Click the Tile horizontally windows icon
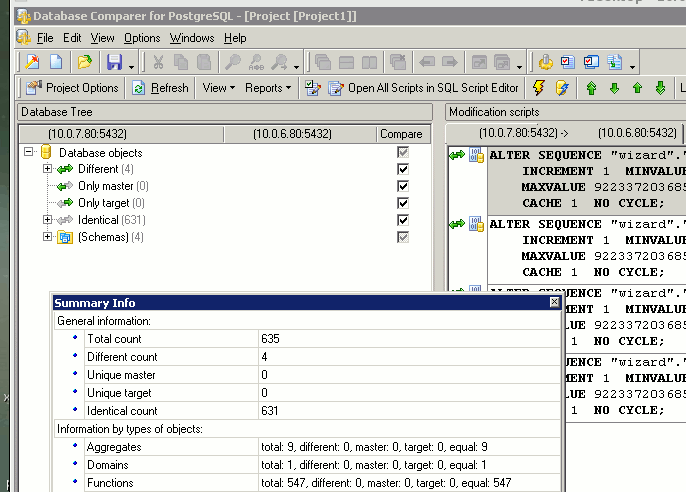This screenshot has width=686, height=492. pos(346,62)
